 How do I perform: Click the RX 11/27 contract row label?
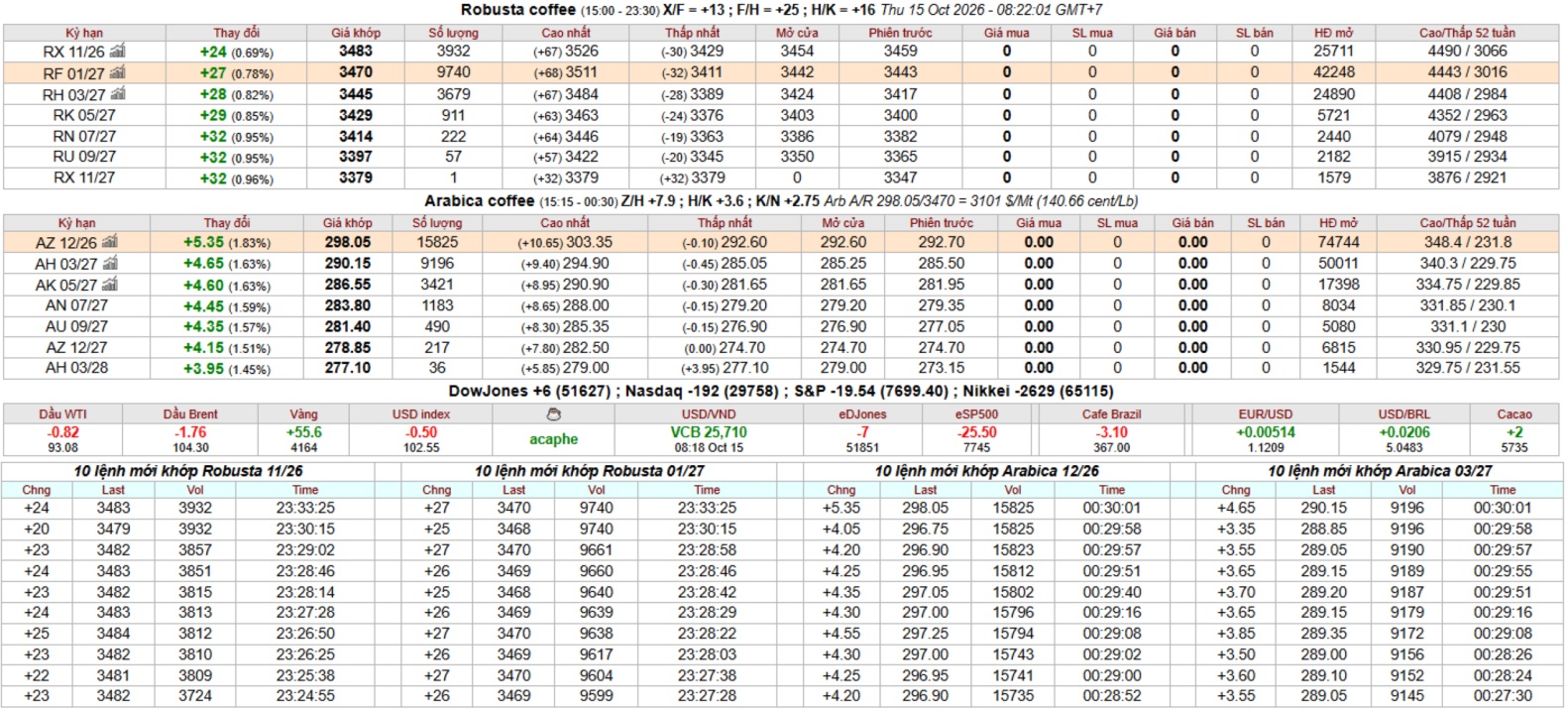click(x=84, y=178)
